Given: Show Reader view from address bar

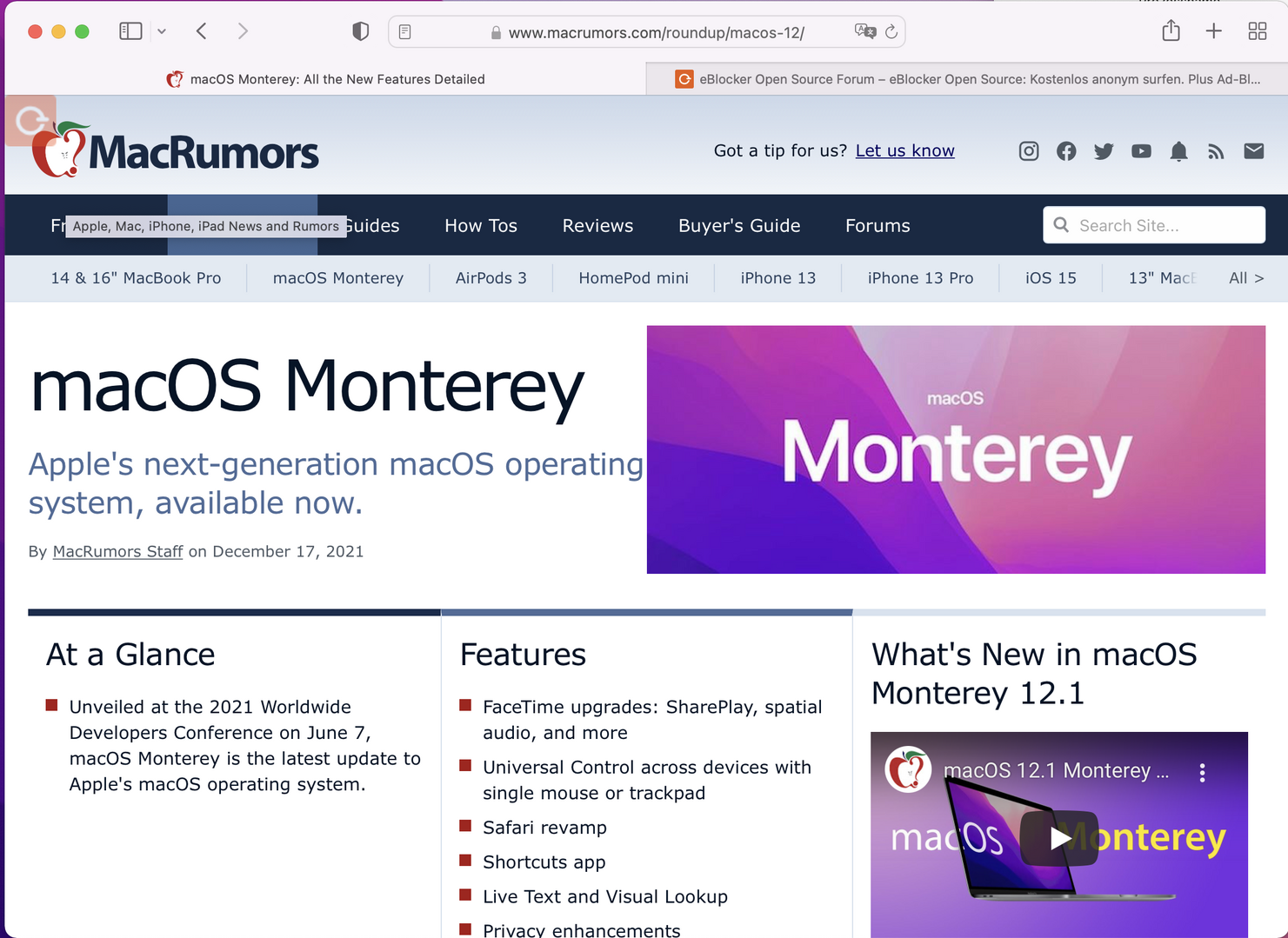Looking at the screenshot, I should click(x=405, y=32).
